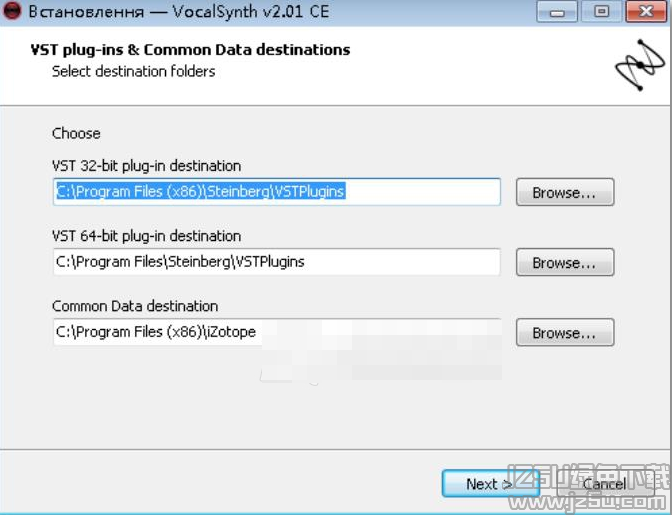672x515 pixels.
Task: Minimize the installer window
Action: (557, 12)
